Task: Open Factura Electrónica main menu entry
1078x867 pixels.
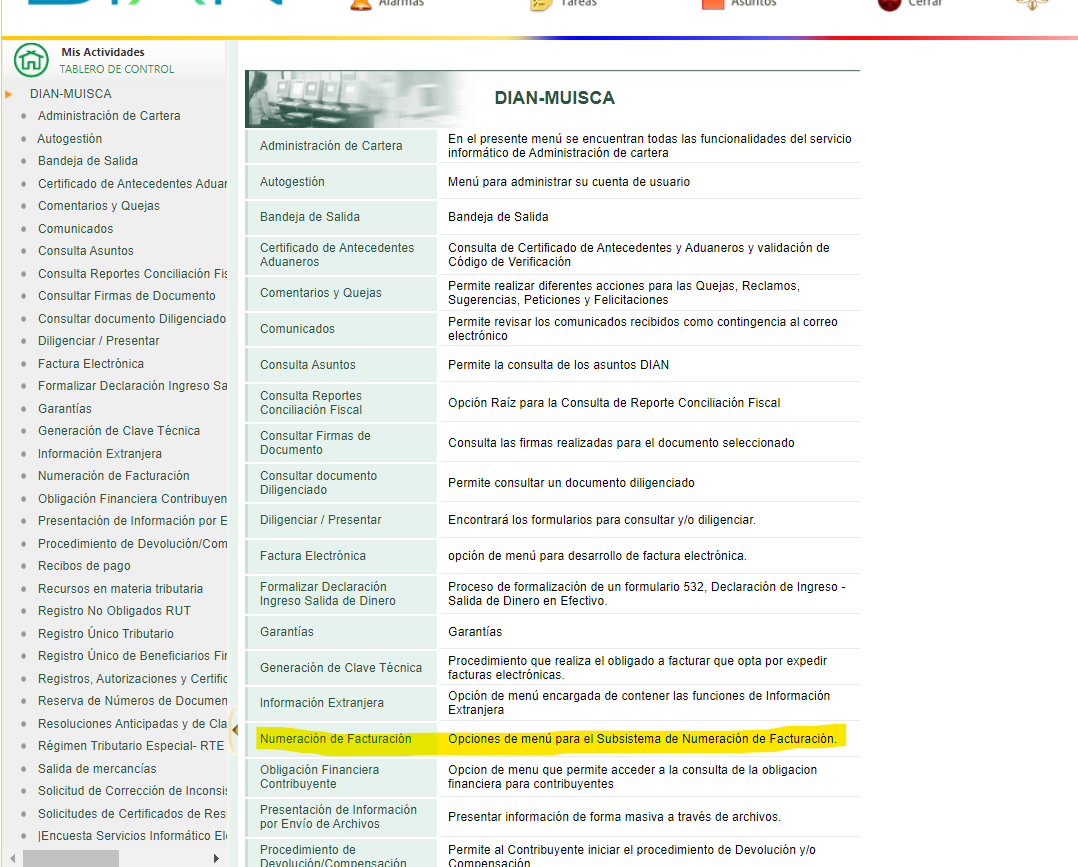Action: (x=313, y=556)
